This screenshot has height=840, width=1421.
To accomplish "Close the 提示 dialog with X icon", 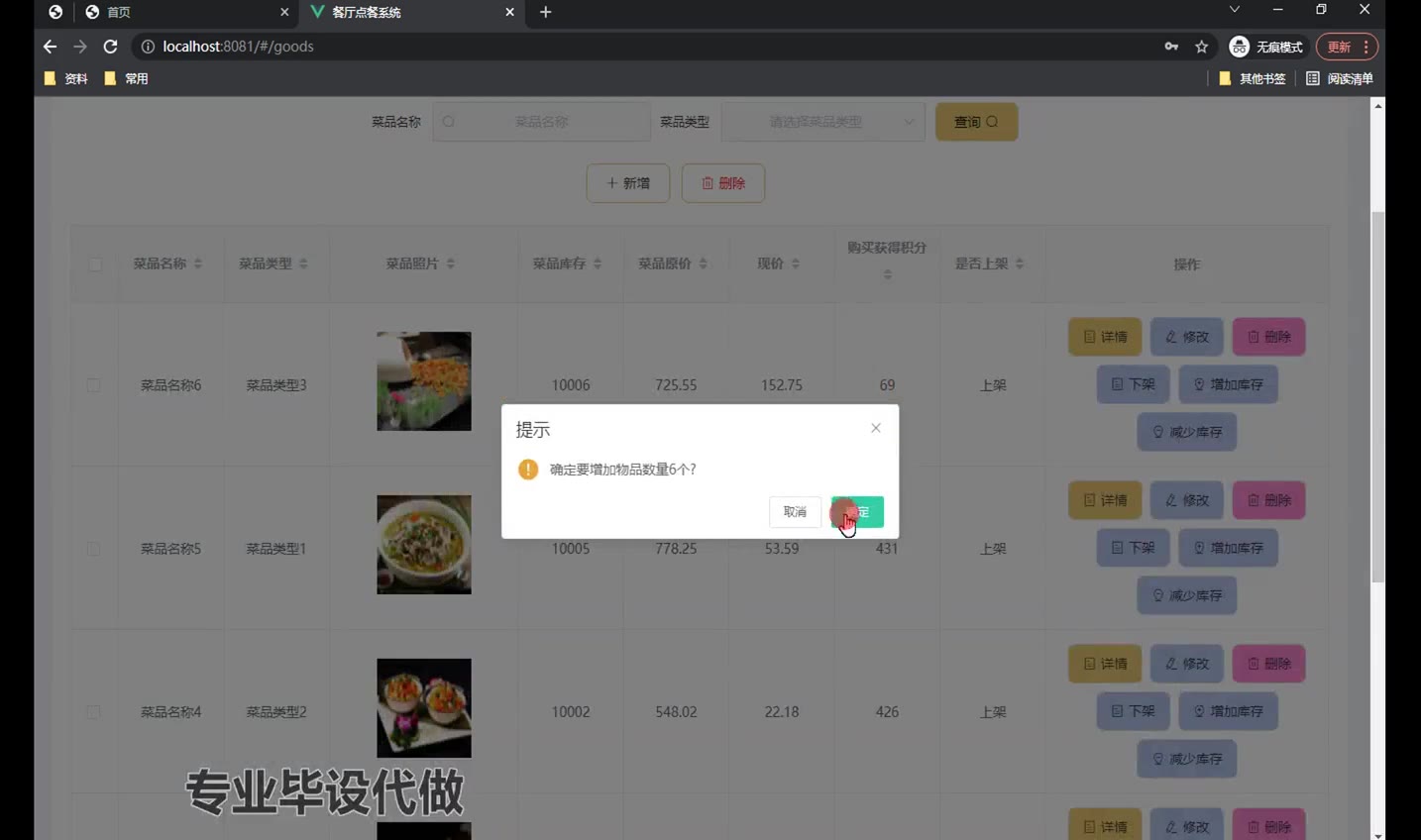I will pos(876,428).
